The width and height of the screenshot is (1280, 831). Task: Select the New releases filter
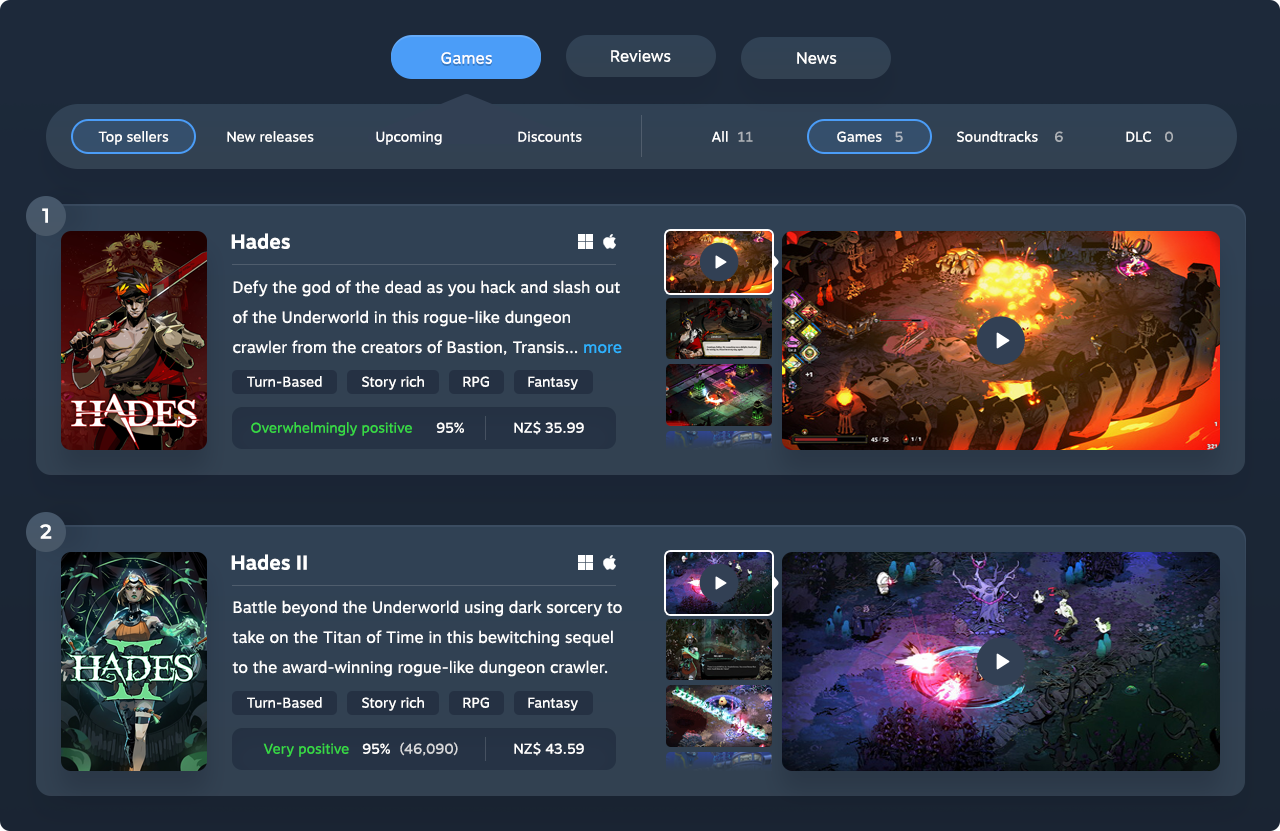tap(270, 137)
